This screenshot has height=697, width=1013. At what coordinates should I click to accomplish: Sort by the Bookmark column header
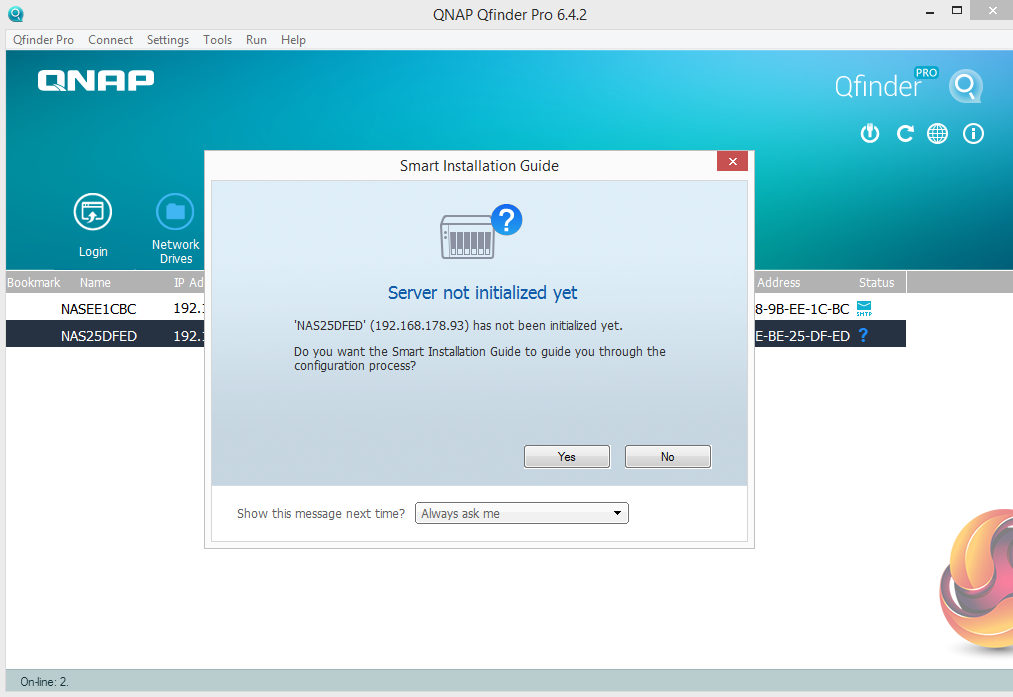click(x=34, y=282)
